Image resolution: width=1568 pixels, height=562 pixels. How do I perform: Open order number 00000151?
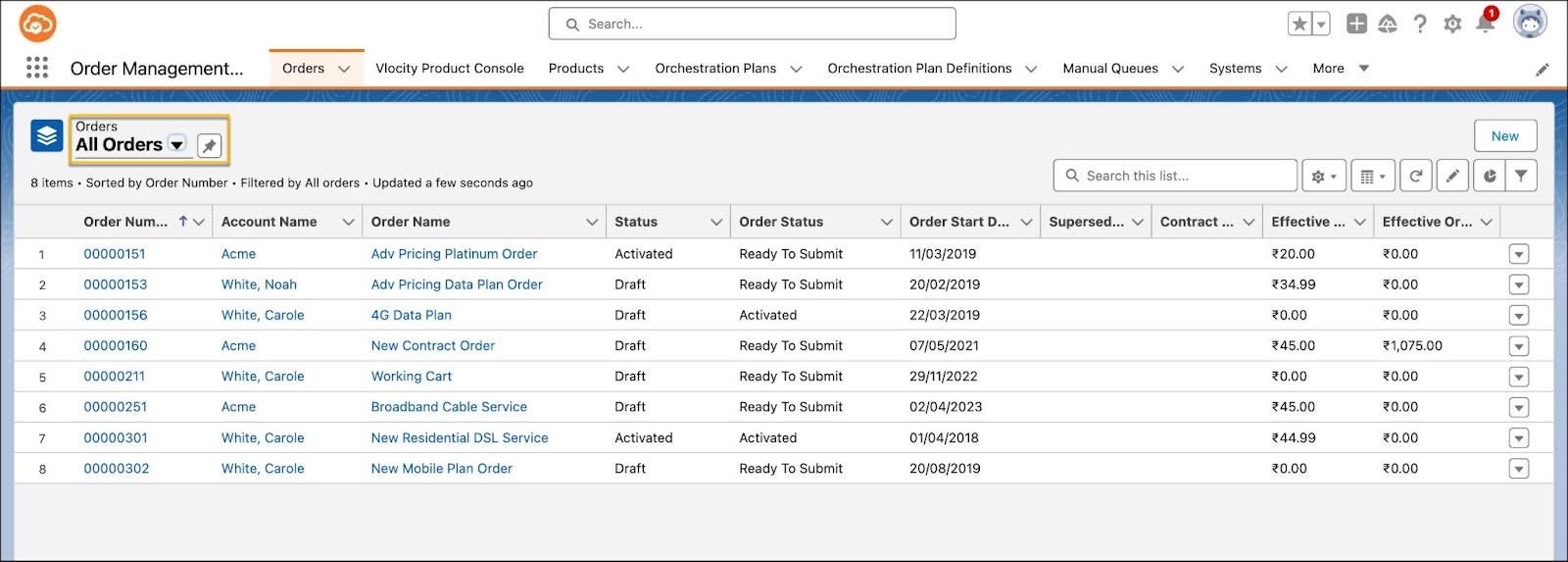(115, 253)
